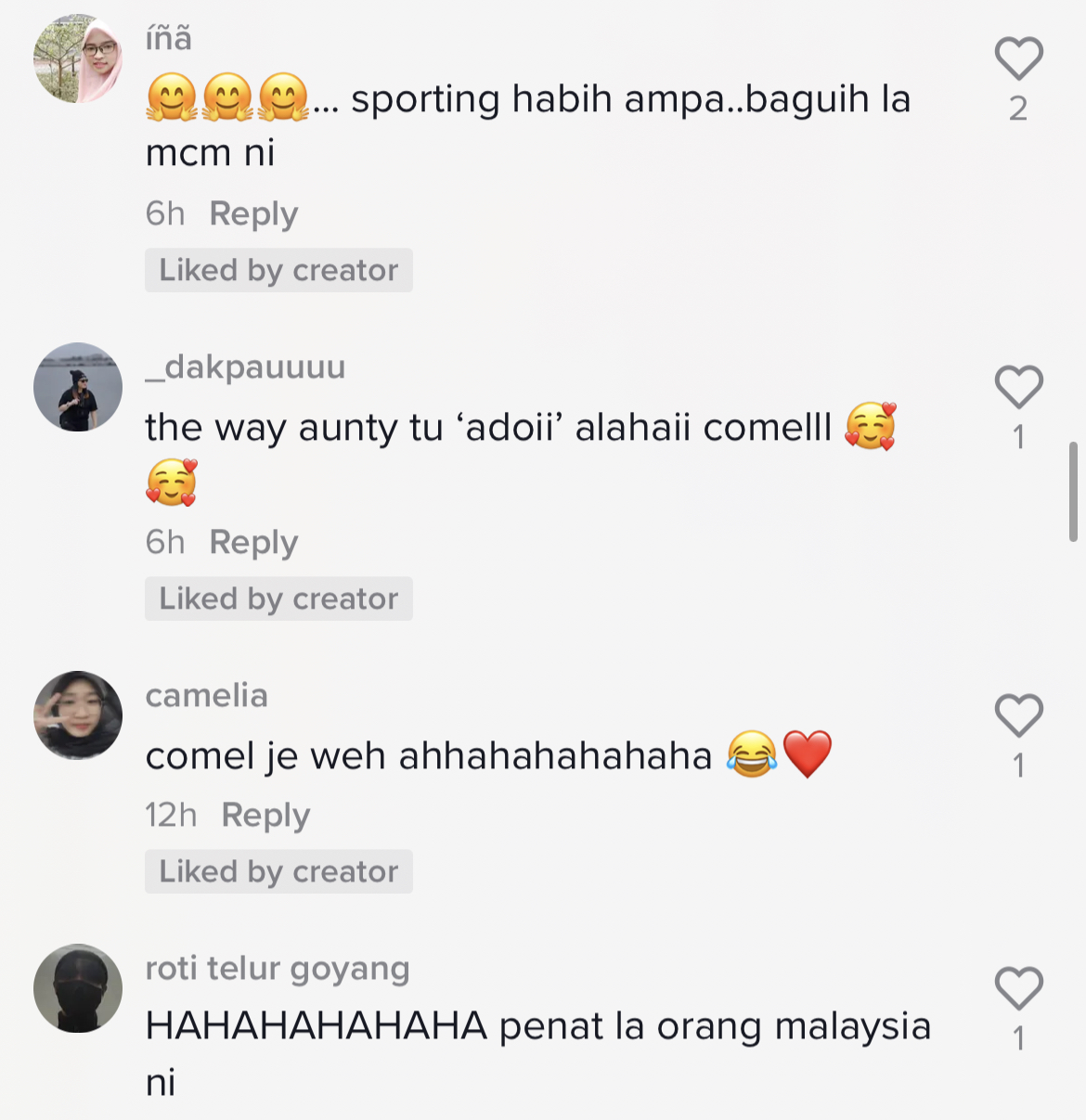Viewport: 1086px width, 1120px height.
Task: Open roti telur goyang username
Action: pos(278,969)
